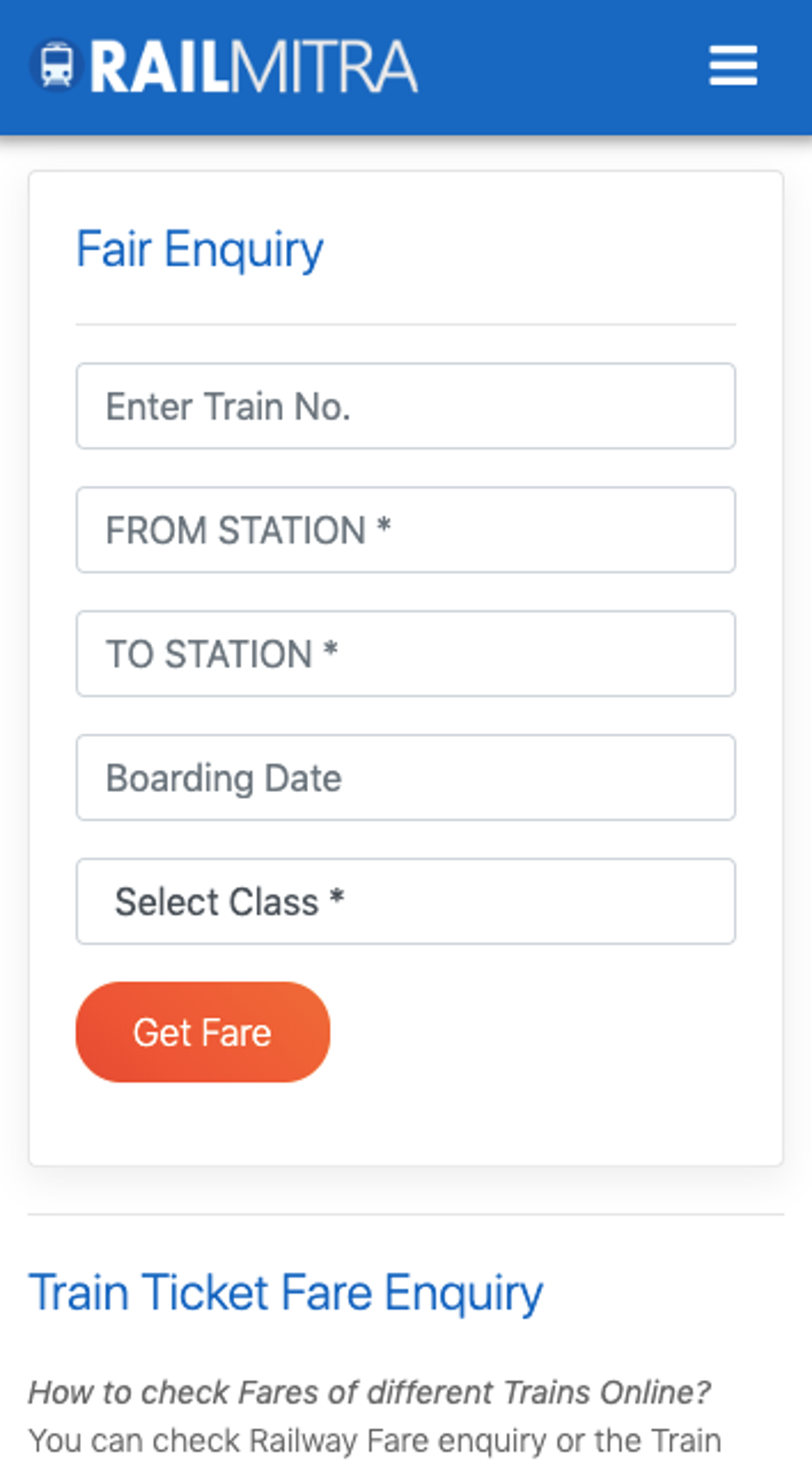Click the thin MITRA logo text
Screen dimensions: 812x1461
point(324,67)
